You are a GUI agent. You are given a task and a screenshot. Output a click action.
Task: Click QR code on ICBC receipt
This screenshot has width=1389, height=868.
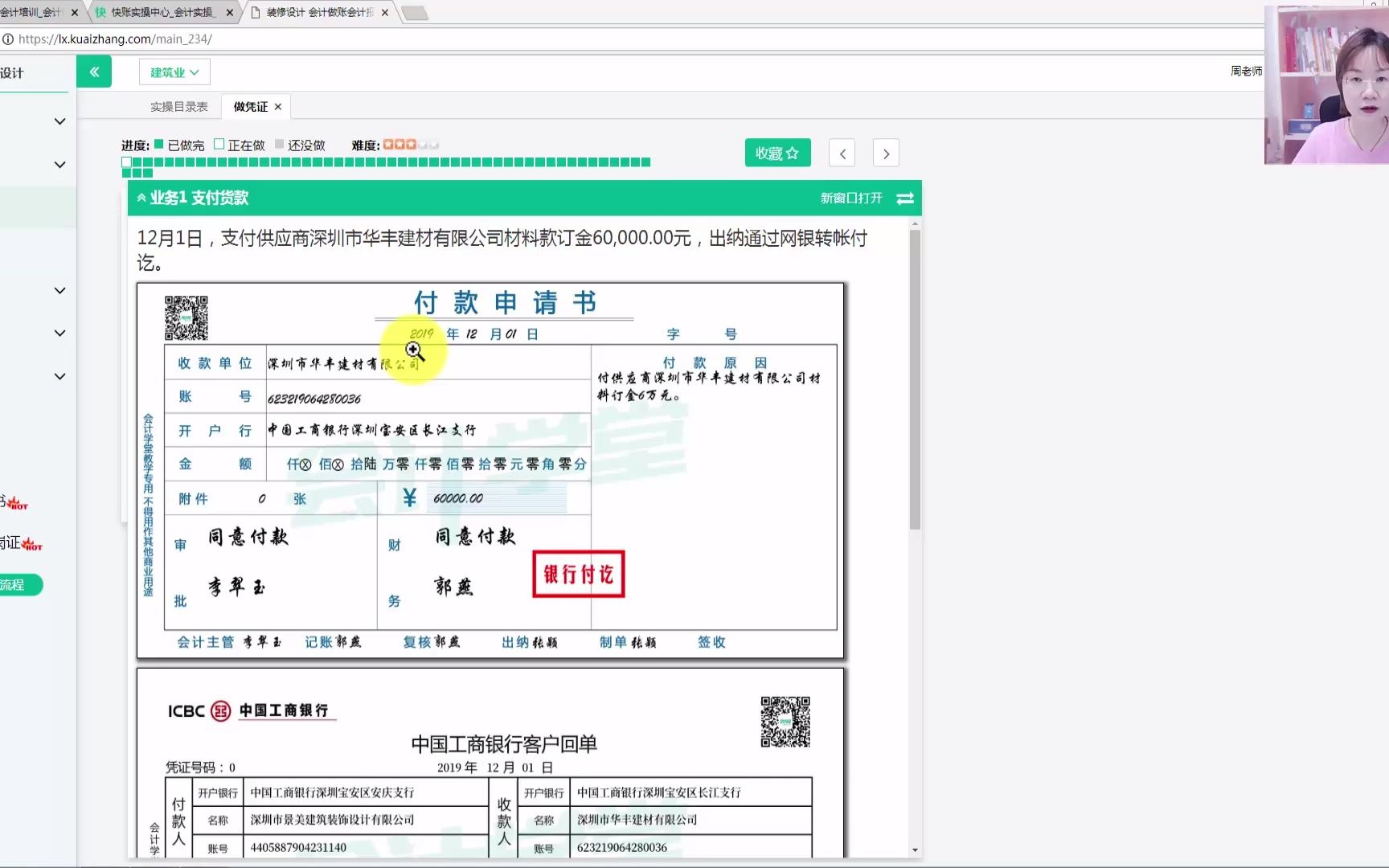[785, 722]
